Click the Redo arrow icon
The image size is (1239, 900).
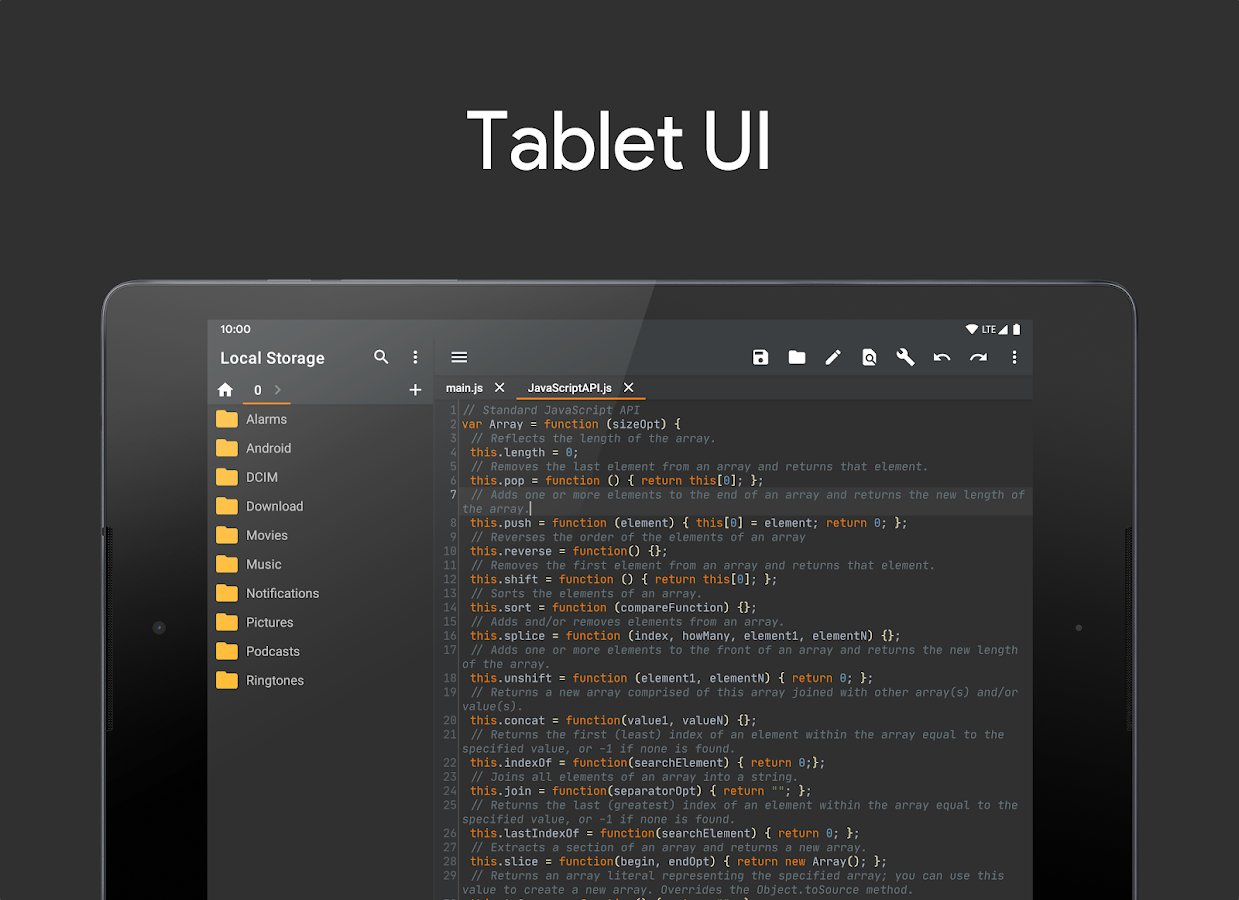tap(978, 358)
